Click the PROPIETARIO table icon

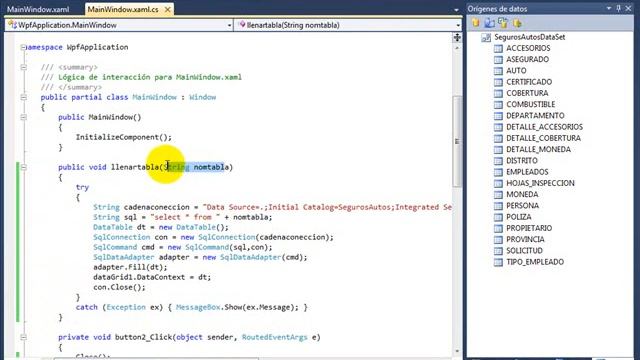coord(498,228)
